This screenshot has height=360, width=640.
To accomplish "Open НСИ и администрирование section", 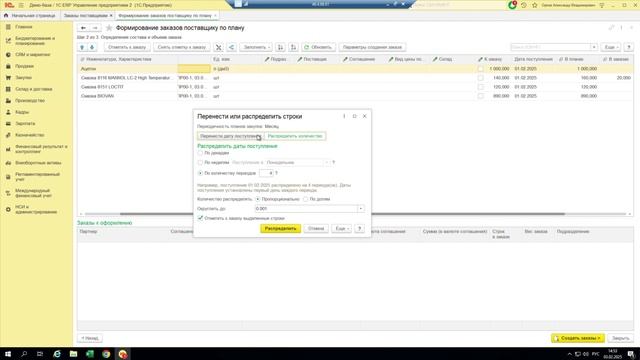I will 36,209.
